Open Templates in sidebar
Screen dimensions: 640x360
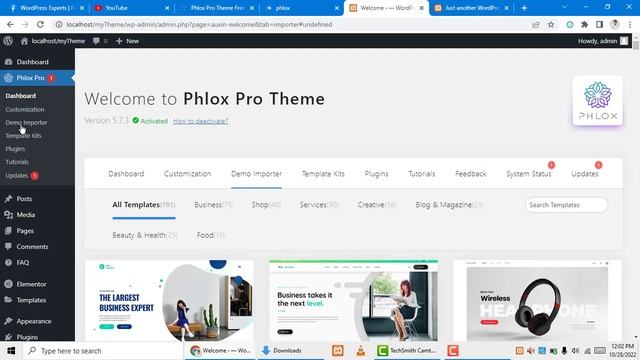click(31, 300)
